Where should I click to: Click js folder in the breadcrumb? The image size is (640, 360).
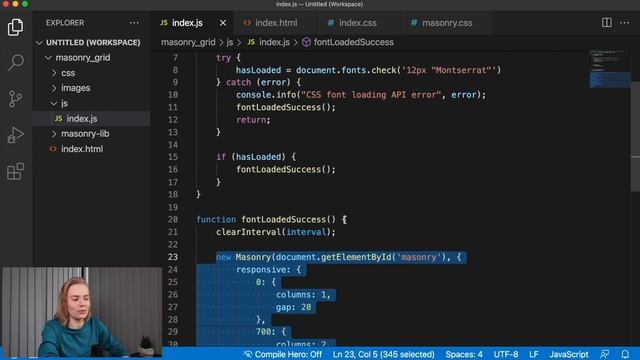(x=230, y=42)
